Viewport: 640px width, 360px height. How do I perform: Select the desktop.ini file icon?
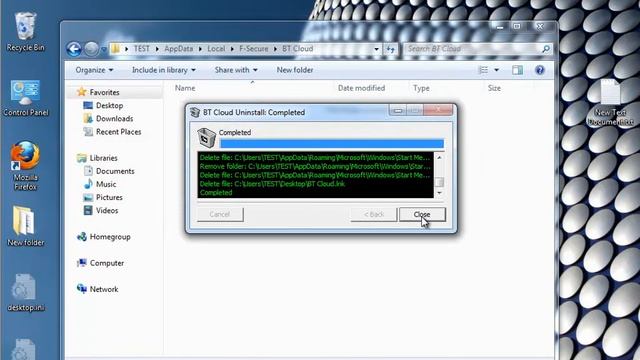[x=25, y=293]
